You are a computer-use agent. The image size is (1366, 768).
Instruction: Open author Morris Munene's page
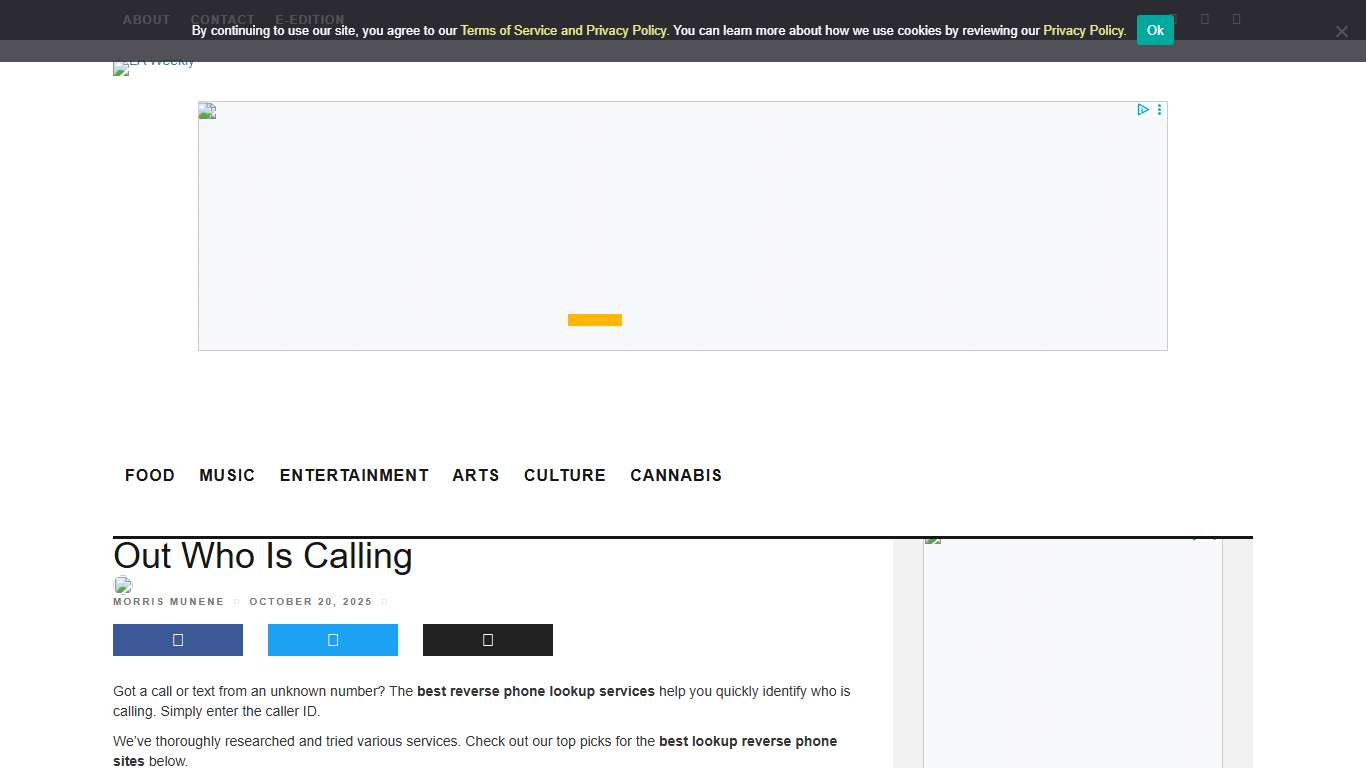169,602
